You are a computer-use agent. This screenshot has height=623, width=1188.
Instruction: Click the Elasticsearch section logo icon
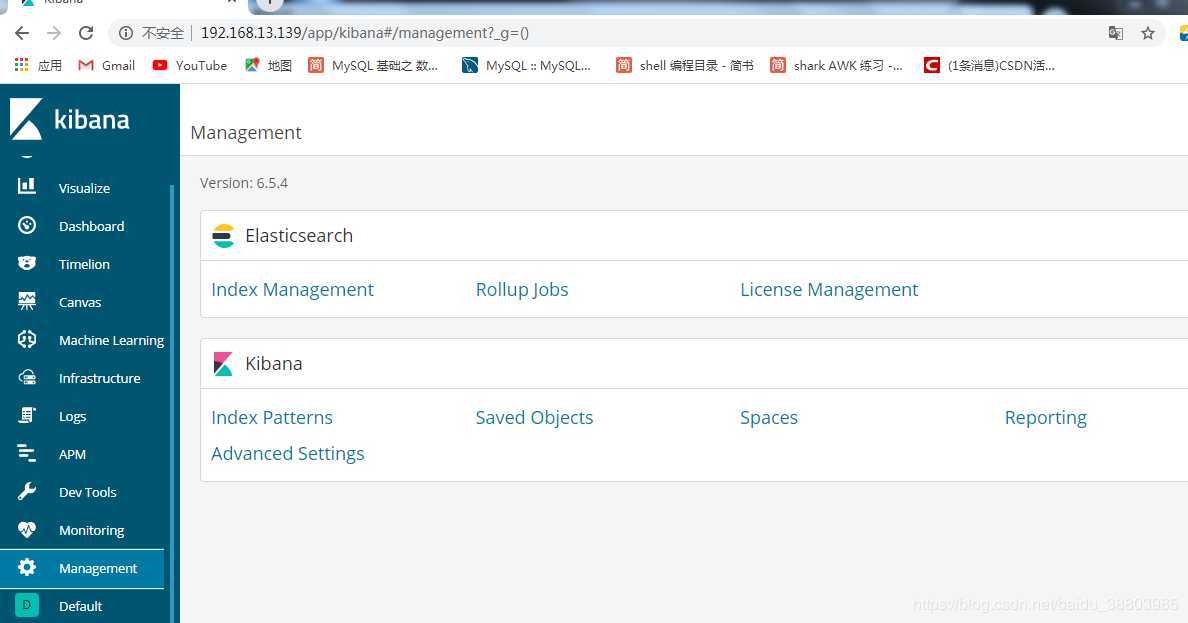[x=223, y=236]
